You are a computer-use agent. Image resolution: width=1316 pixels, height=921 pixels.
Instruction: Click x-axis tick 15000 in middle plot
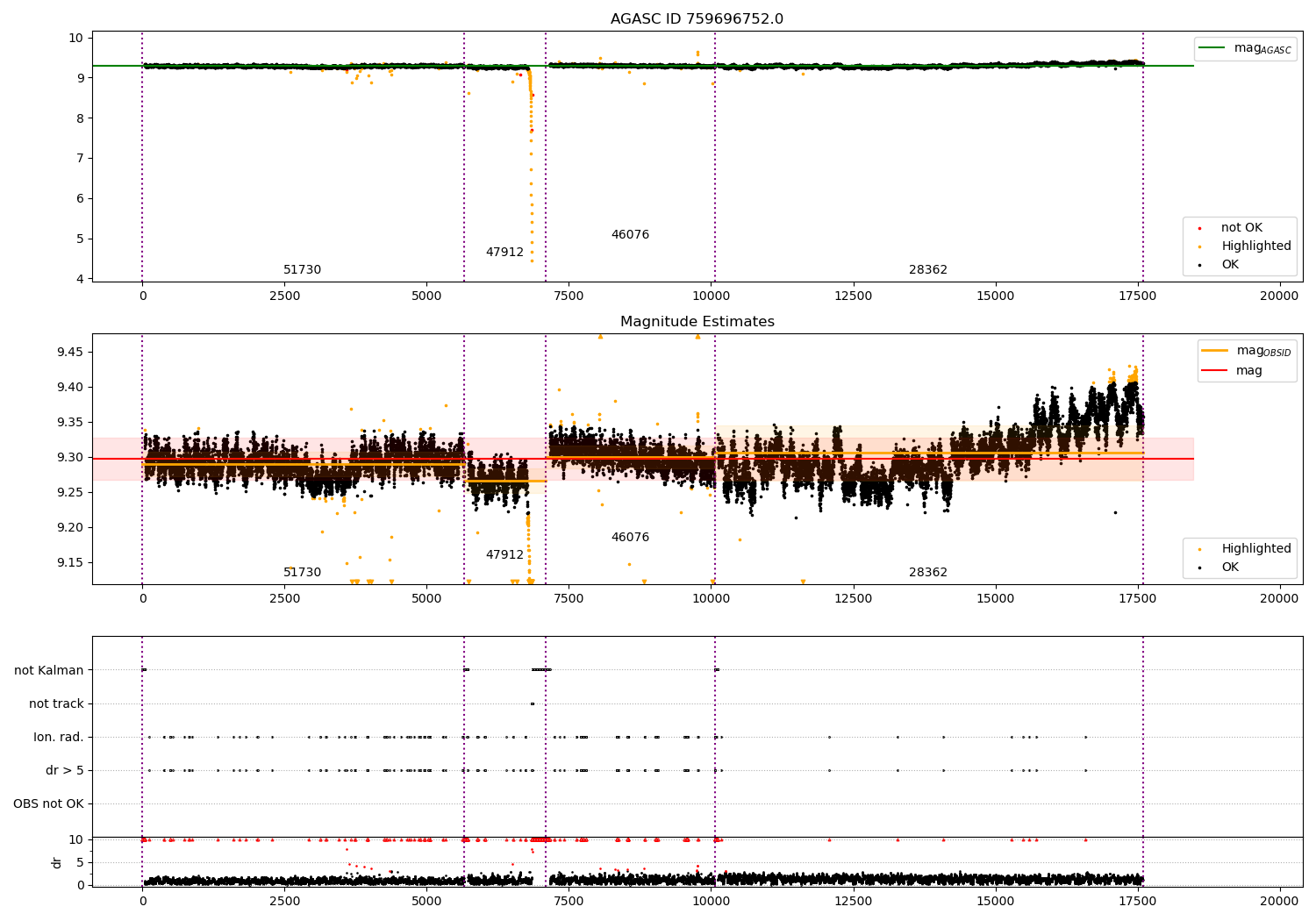tap(995, 599)
